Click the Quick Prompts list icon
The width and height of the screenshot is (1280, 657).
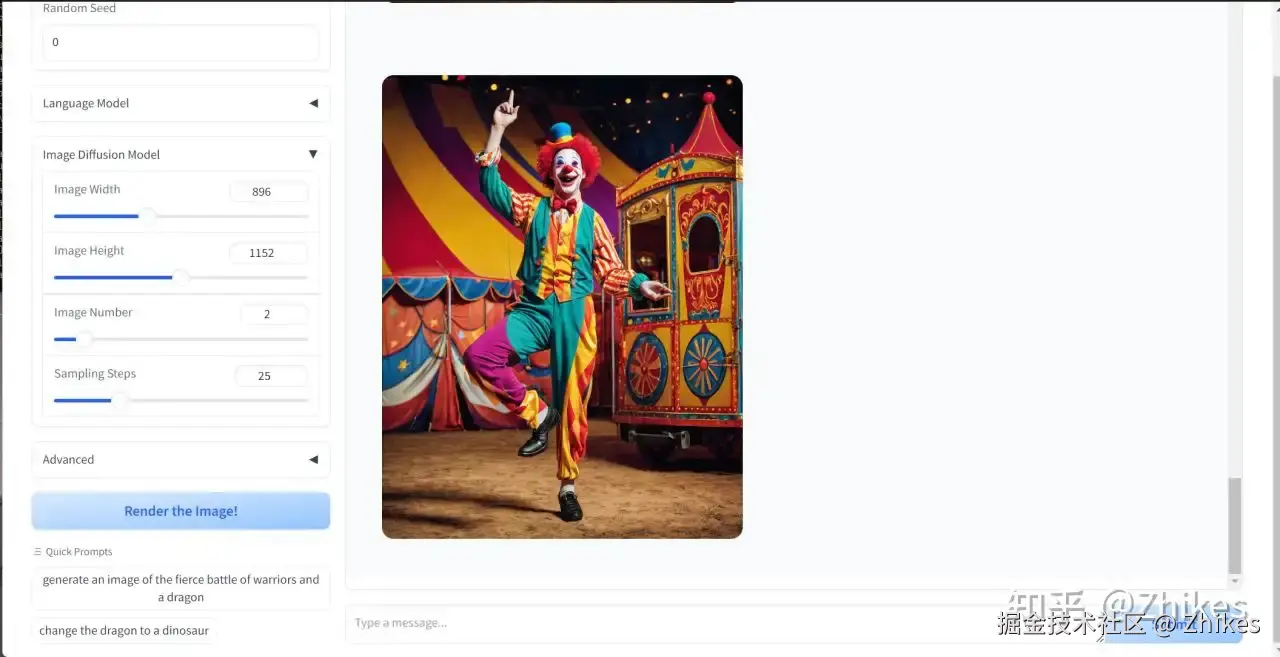(38, 552)
